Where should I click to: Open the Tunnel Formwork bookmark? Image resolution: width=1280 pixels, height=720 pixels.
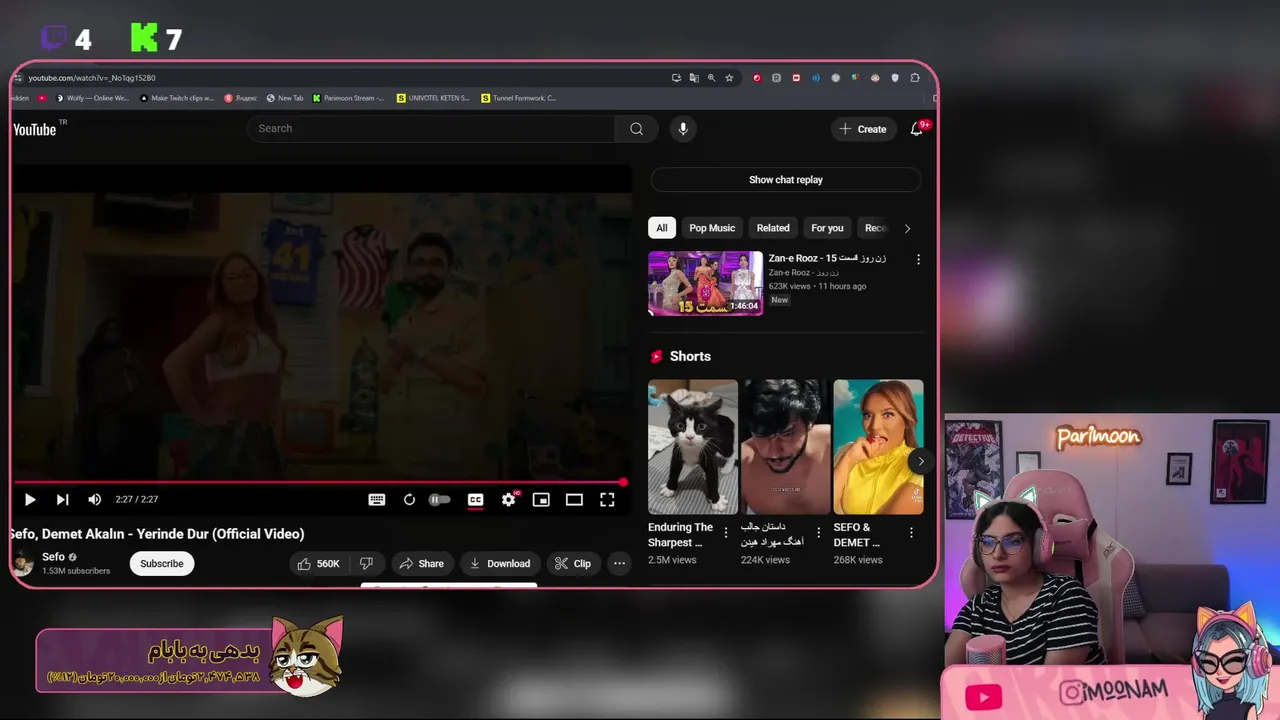(518, 98)
